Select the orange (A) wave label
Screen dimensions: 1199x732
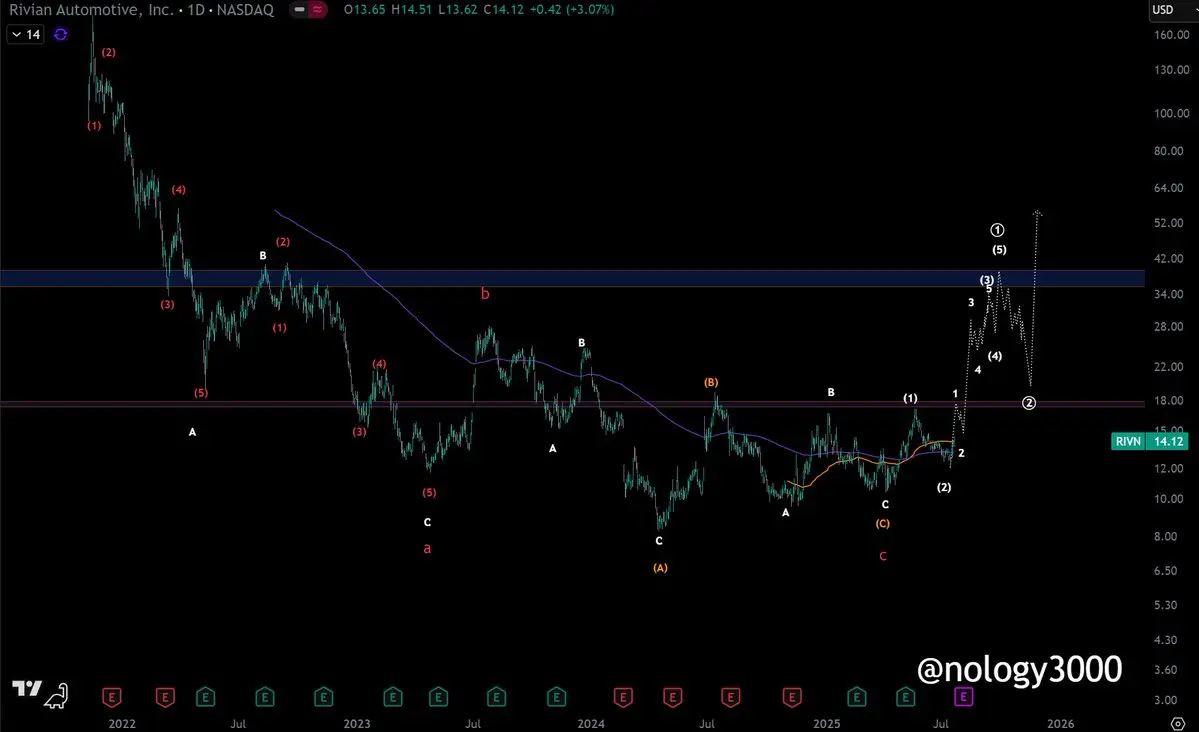[660, 568]
